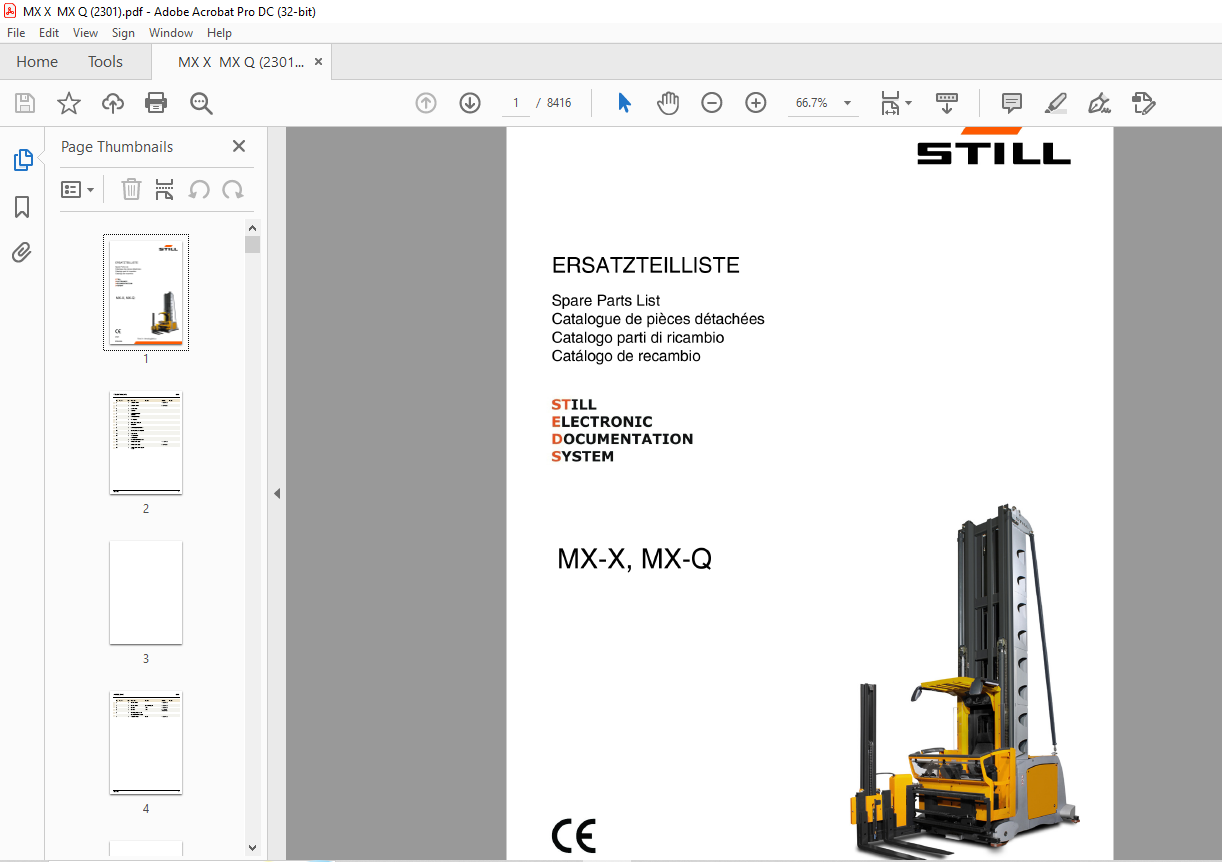The width and height of the screenshot is (1222, 862).
Task: Open the Sign document pen tool
Action: [x=1100, y=103]
